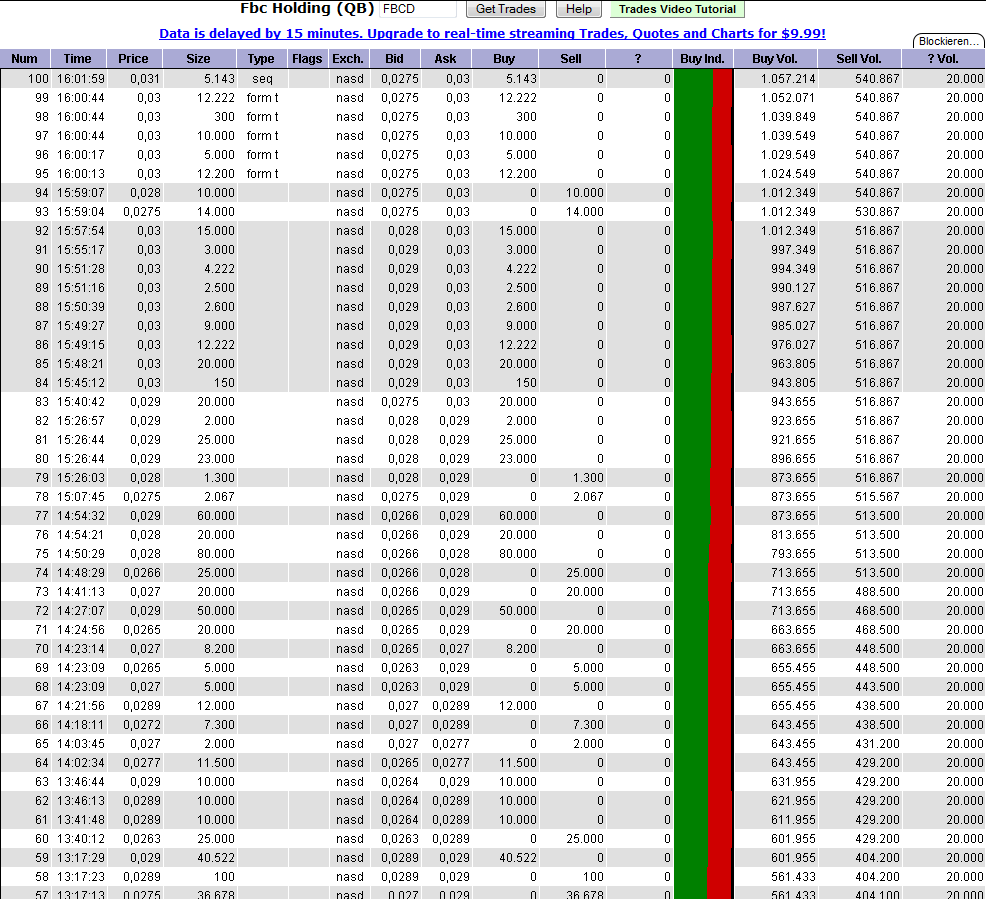Screen dimensions: 986x899
Task: Click the Price column header
Action: click(133, 58)
